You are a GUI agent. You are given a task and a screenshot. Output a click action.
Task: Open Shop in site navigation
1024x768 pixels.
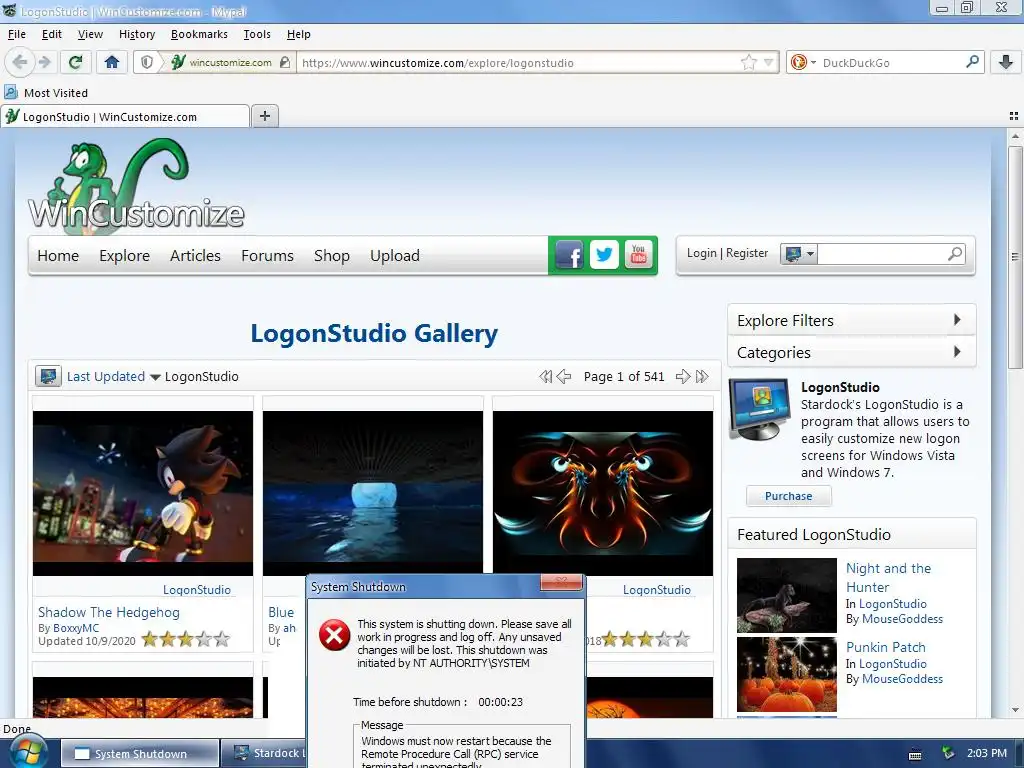coord(332,255)
